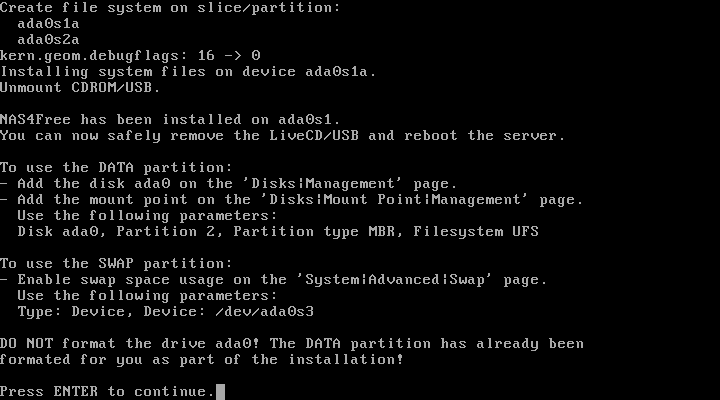The width and height of the screenshot is (720, 400).
Task: Click the 'Disks|Management' page reference
Action: click(326, 184)
